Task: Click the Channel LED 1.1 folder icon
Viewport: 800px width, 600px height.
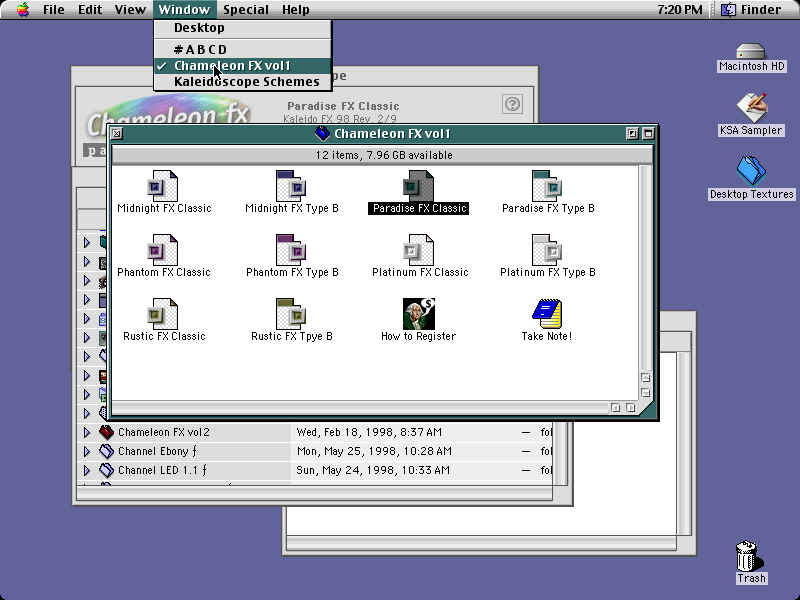Action: 106,470
